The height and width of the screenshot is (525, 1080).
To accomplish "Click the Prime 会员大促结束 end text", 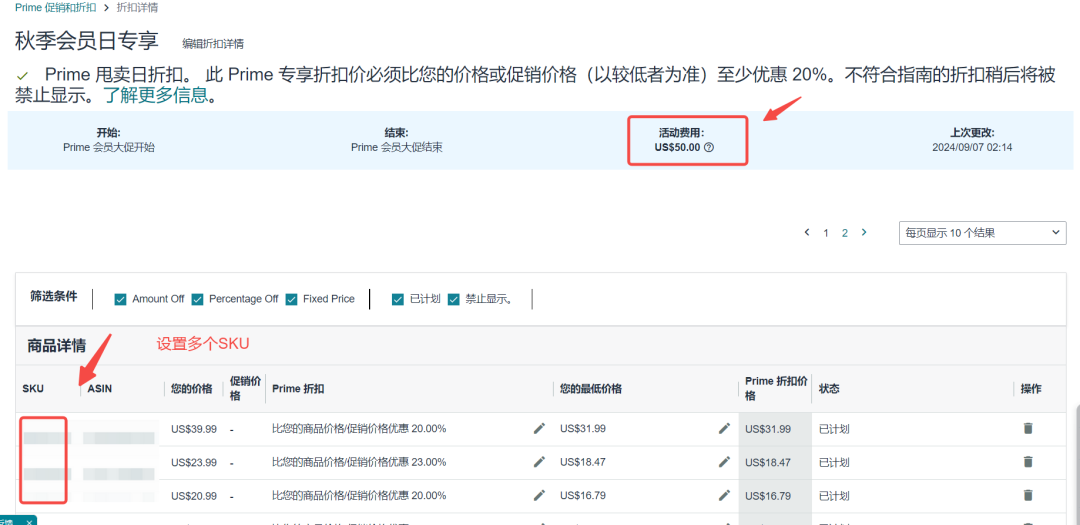I will pyautogui.click(x=397, y=147).
